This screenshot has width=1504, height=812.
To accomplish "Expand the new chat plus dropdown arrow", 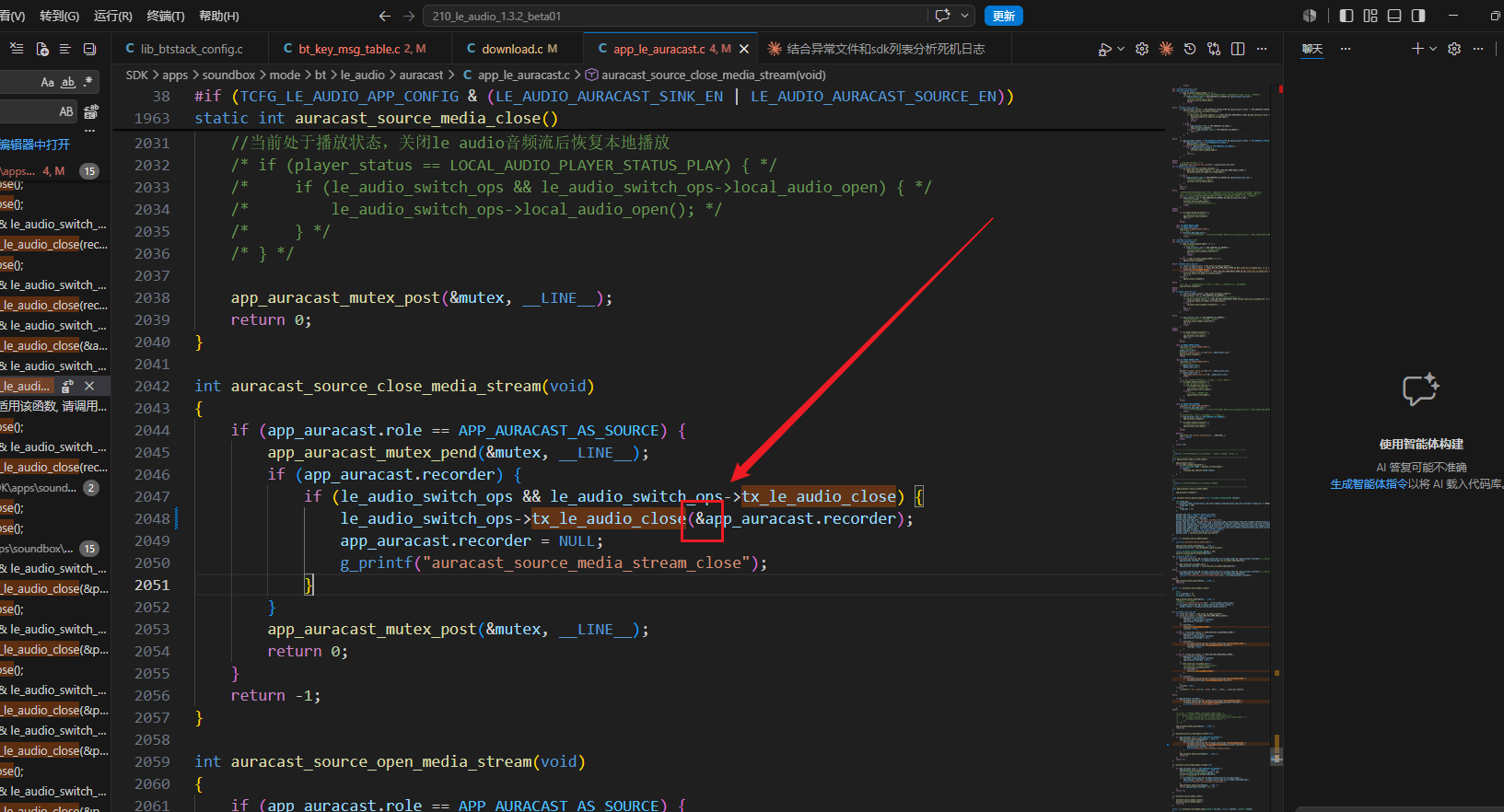I will coord(1433,49).
